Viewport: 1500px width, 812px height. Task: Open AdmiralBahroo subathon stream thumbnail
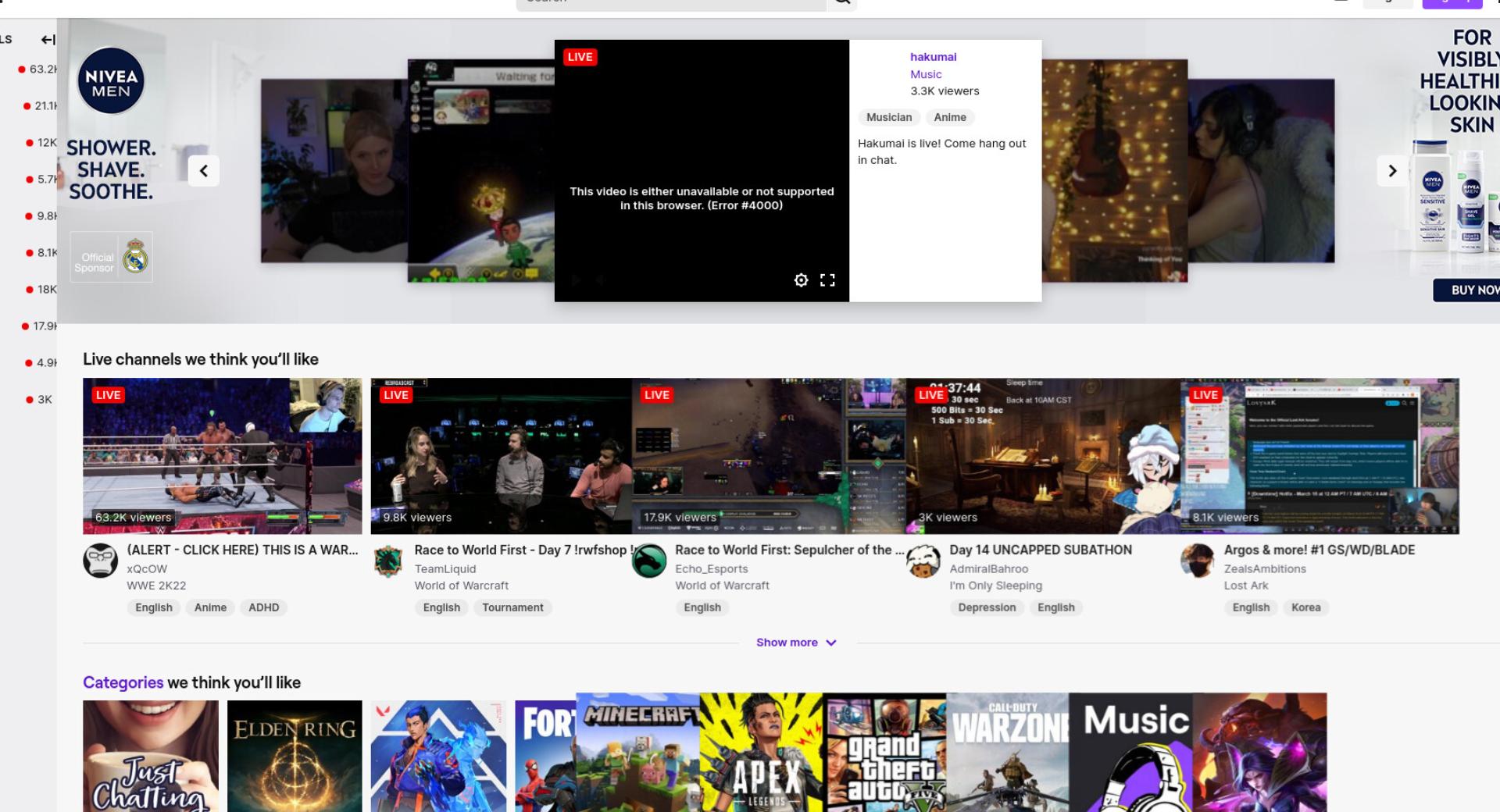(1043, 456)
